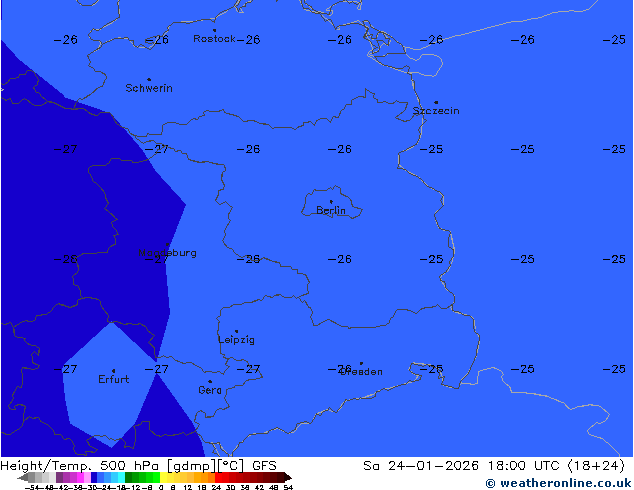Click the Magdeburg city label
The image size is (634, 490).
click(167, 253)
